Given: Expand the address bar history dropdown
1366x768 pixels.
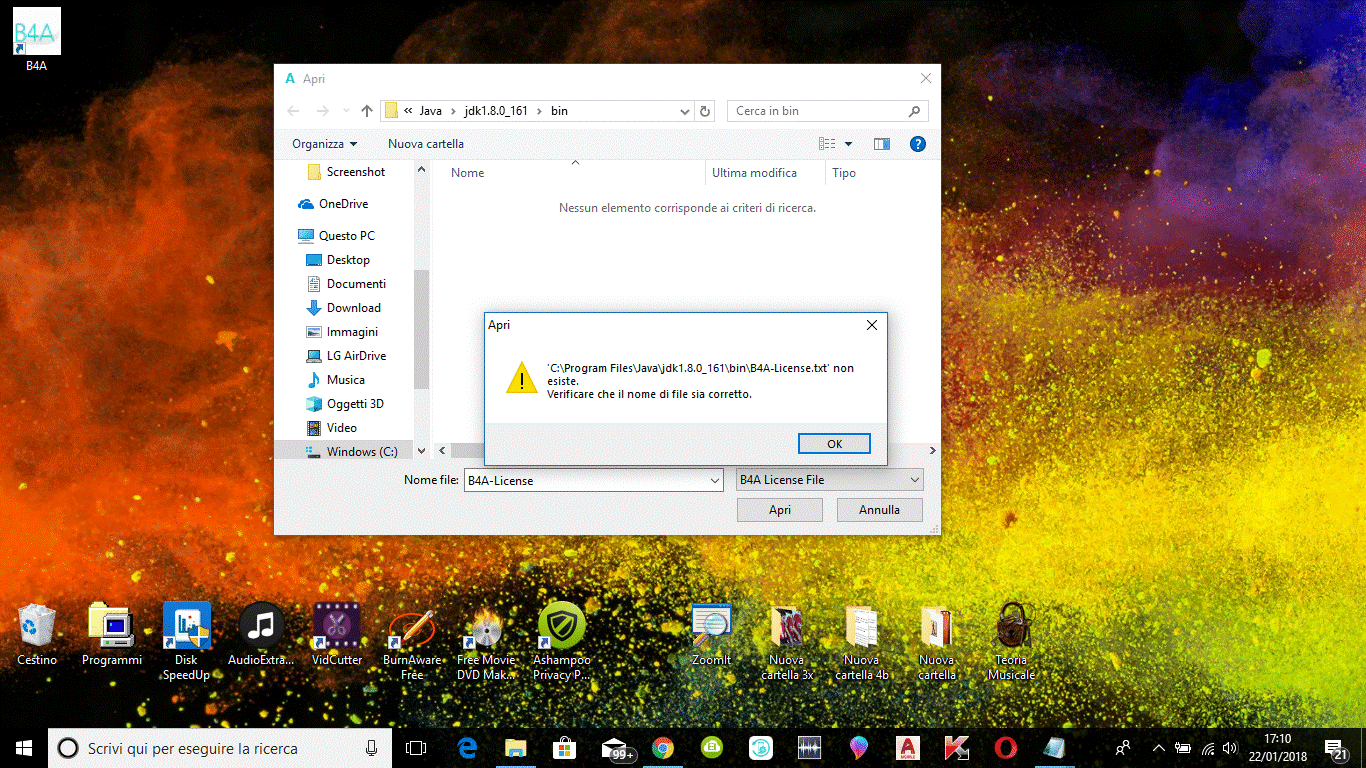Looking at the screenshot, I should tap(685, 111).
